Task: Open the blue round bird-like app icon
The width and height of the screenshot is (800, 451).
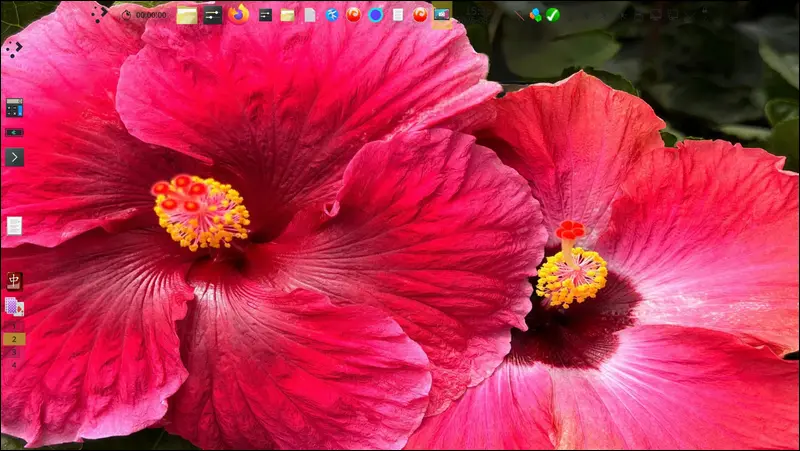Action: (332, 15)
